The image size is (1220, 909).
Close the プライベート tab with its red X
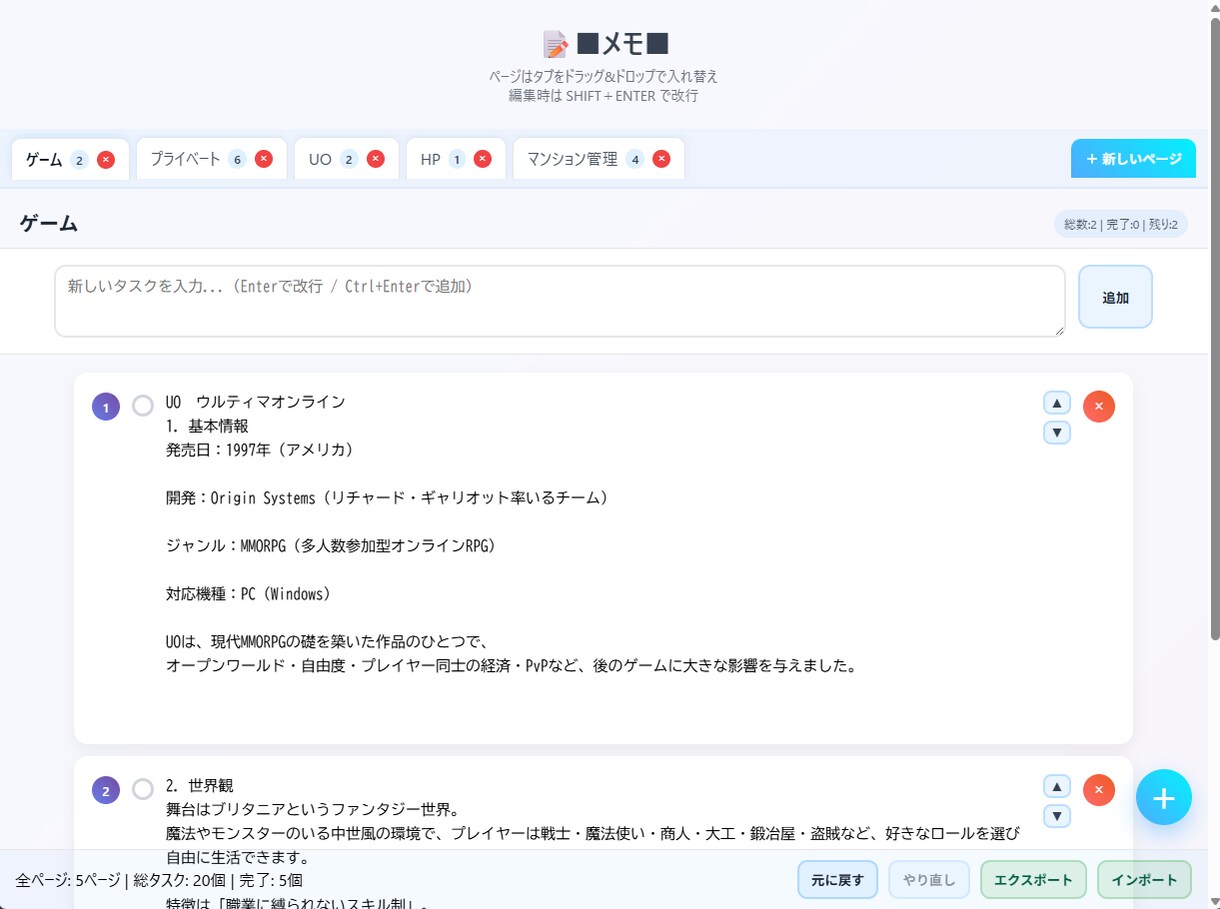[x=264, y=159]
